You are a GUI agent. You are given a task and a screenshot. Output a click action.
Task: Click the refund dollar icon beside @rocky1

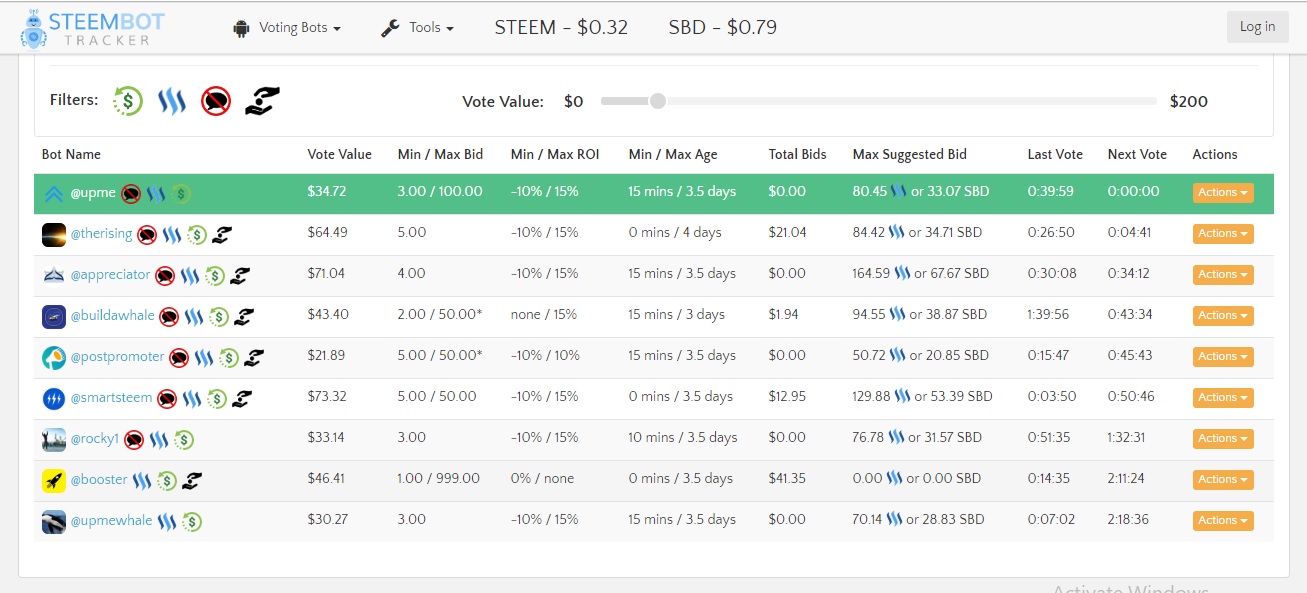[x=184, y=439]
